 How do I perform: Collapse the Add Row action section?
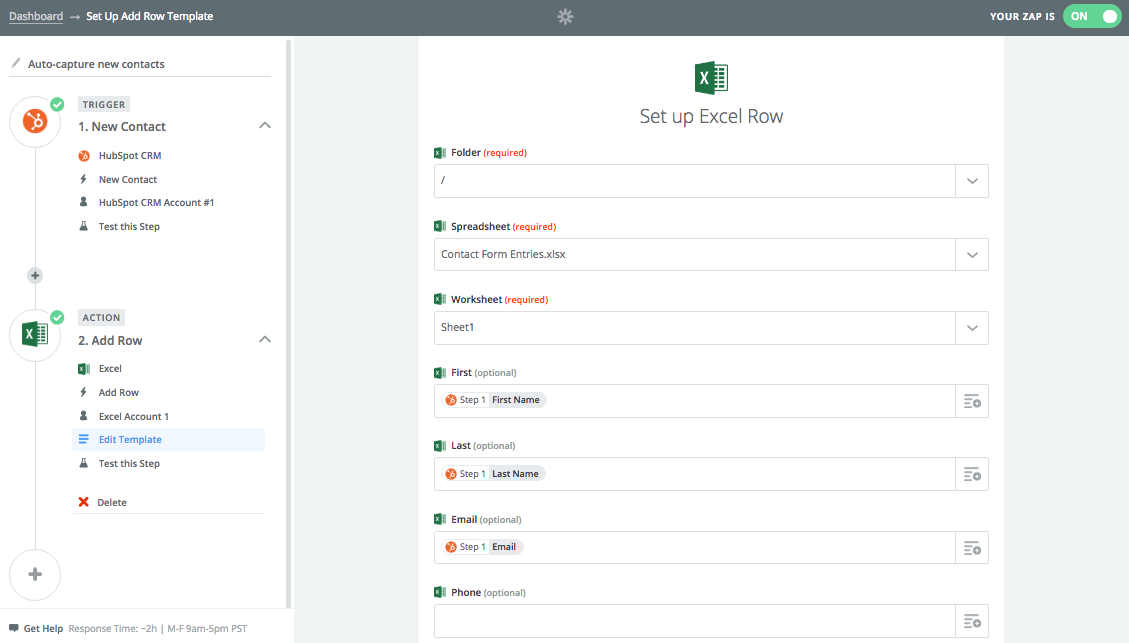[264, 339]
